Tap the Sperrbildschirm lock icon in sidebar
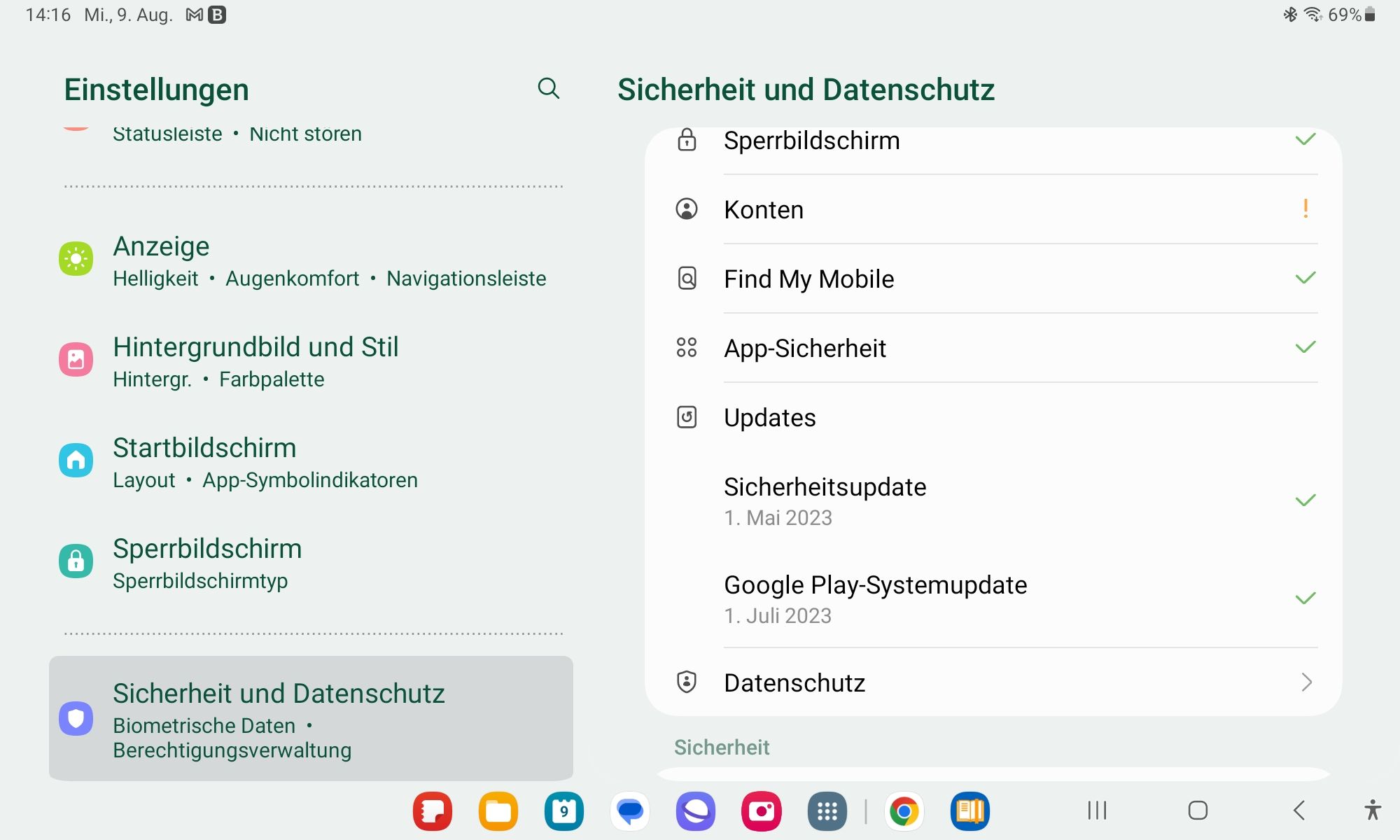1400x840 pixels. [x=76, y=561]
